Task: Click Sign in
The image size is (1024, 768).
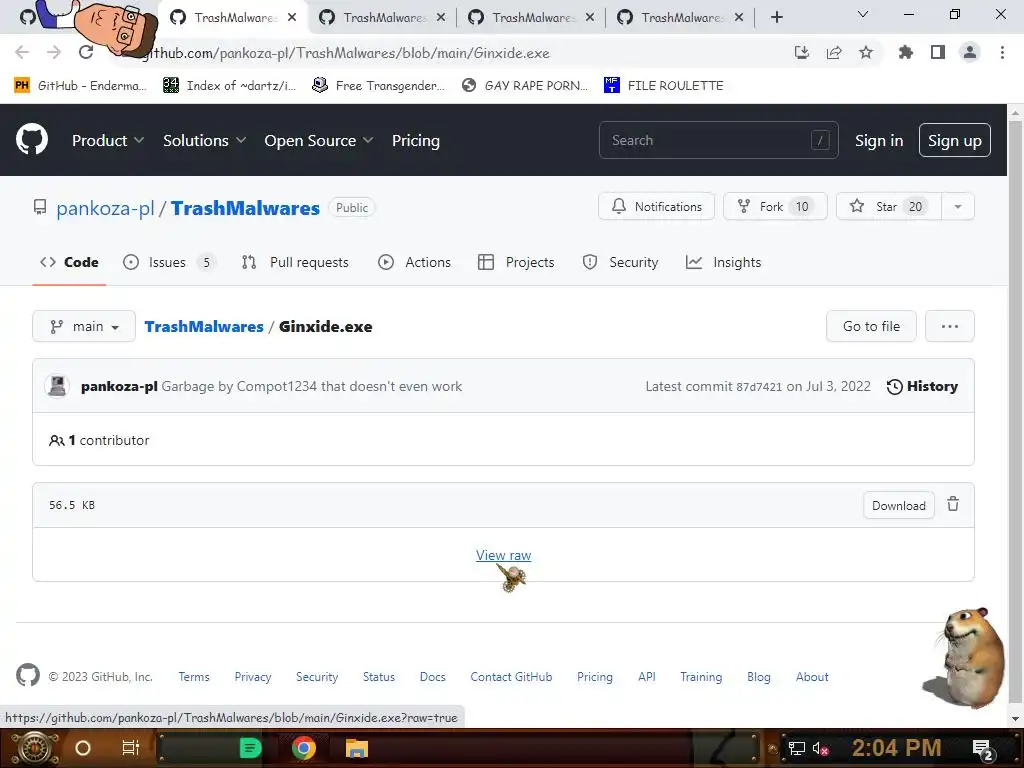Action: (x=879, y=140)
